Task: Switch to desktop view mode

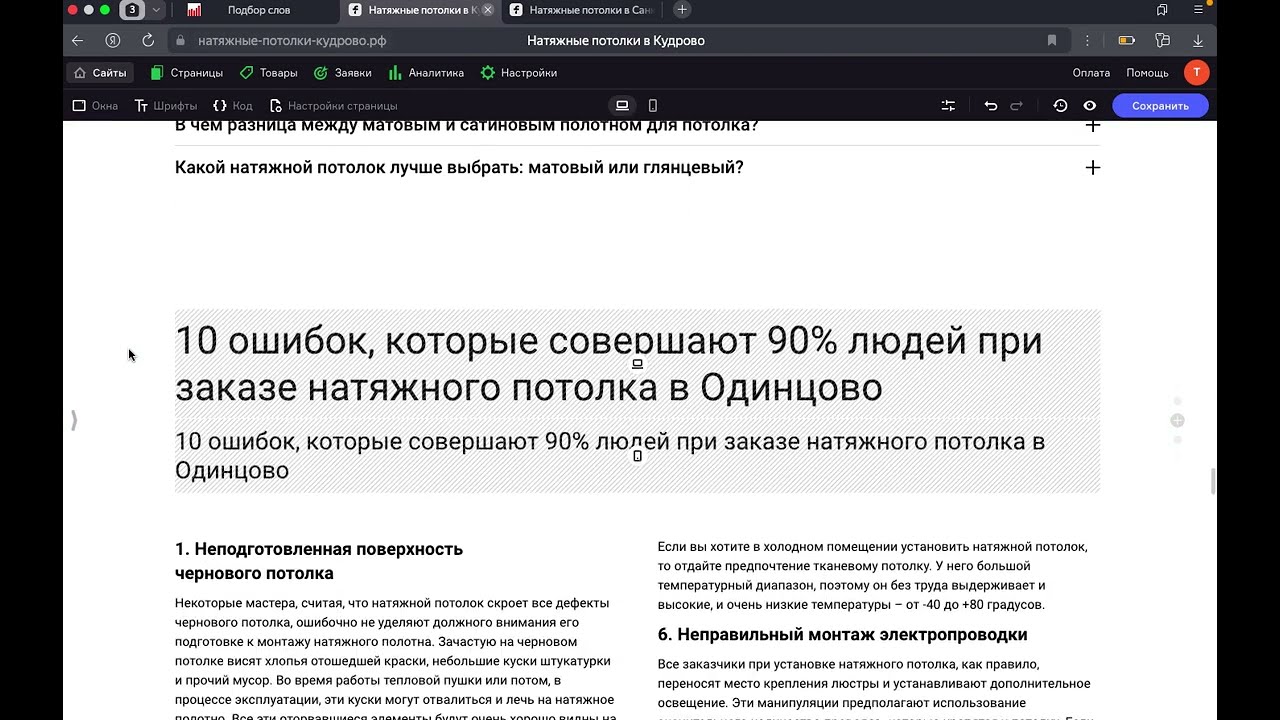Action: pos(622,106)
